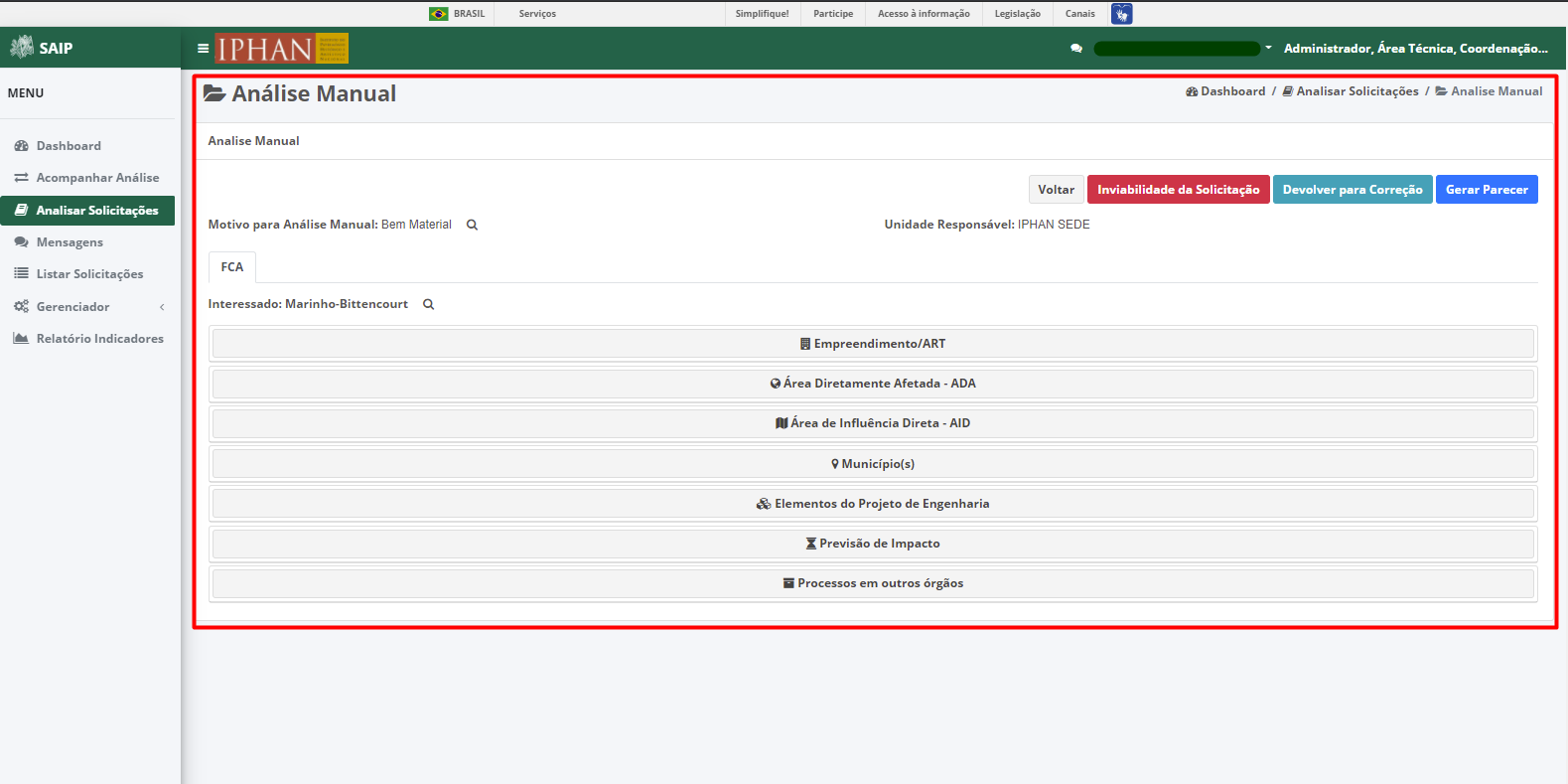Click magnifier next to Marinho-Bittencourt

429,304
